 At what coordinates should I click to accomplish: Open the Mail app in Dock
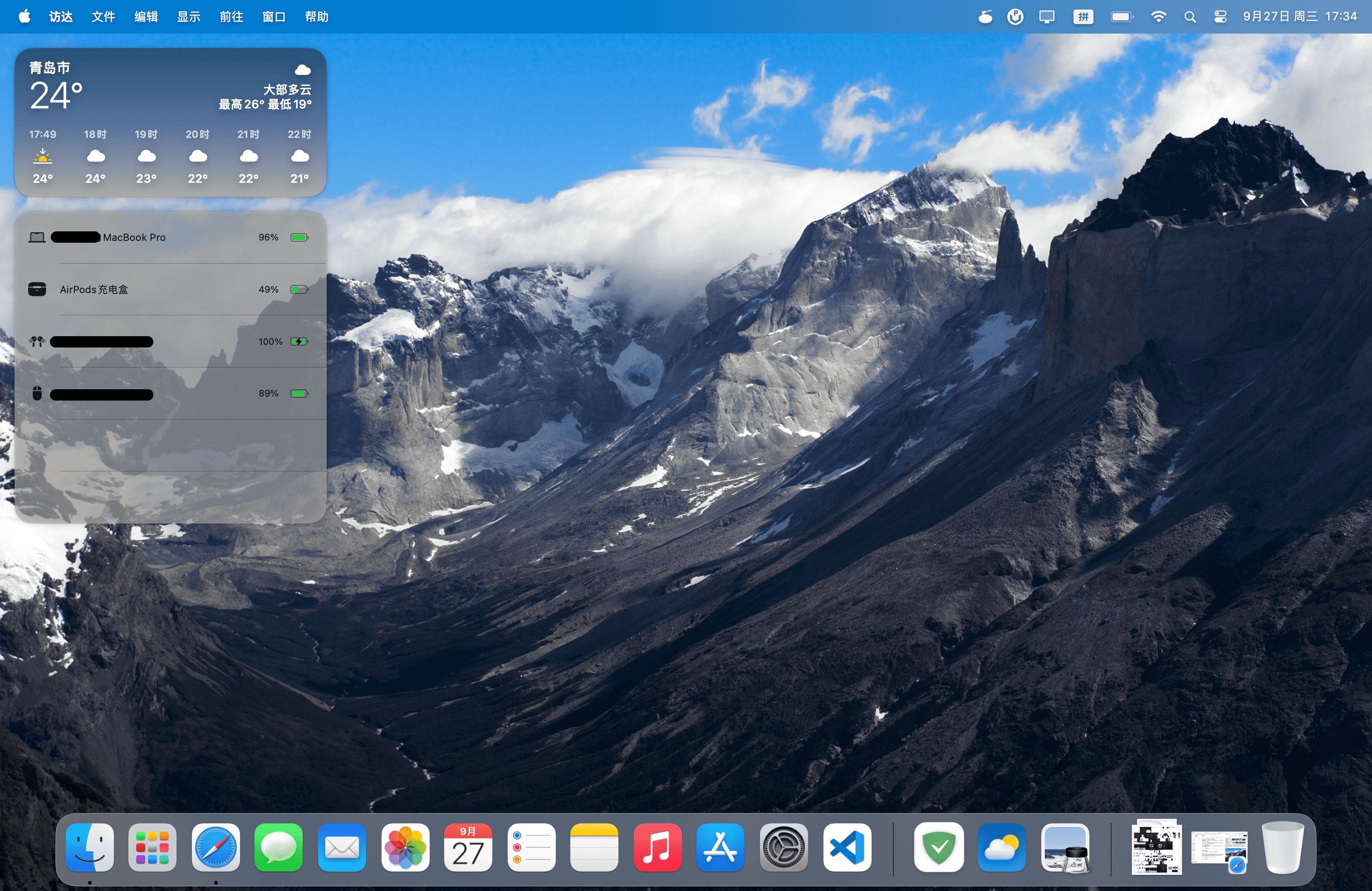[x=342, y=847]
